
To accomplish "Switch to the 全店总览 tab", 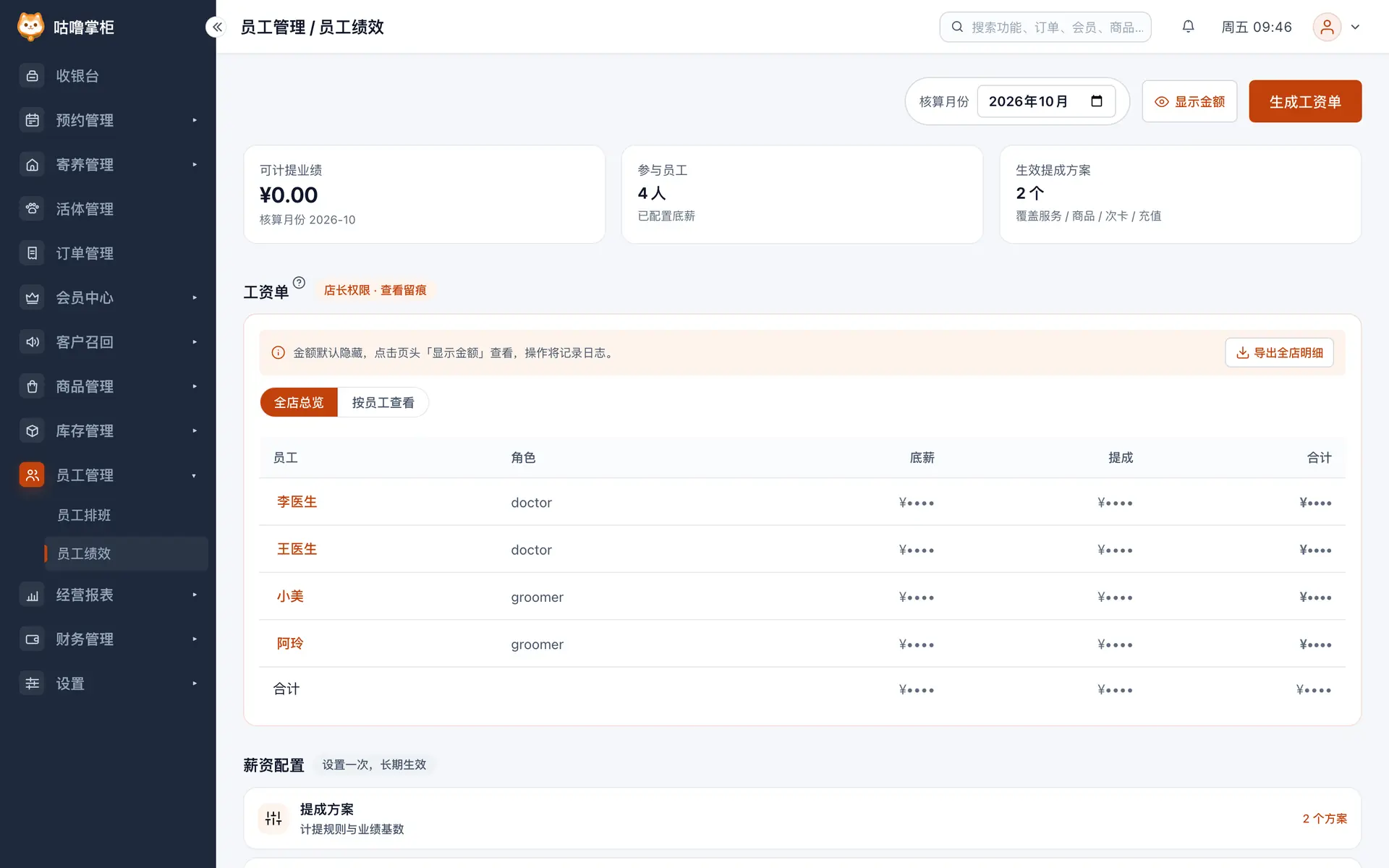I will point(299,402).
